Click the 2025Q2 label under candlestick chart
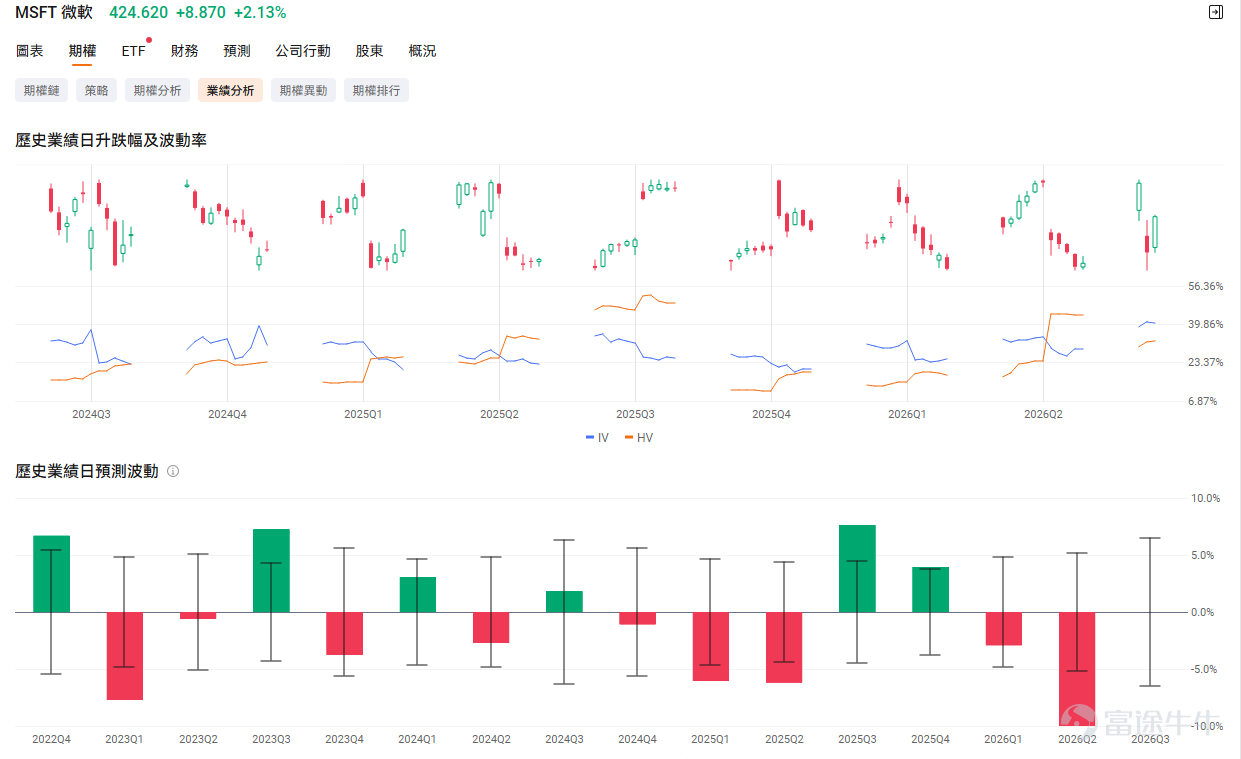The height and width of the screenshot is (759, 1241). [499, 413]
